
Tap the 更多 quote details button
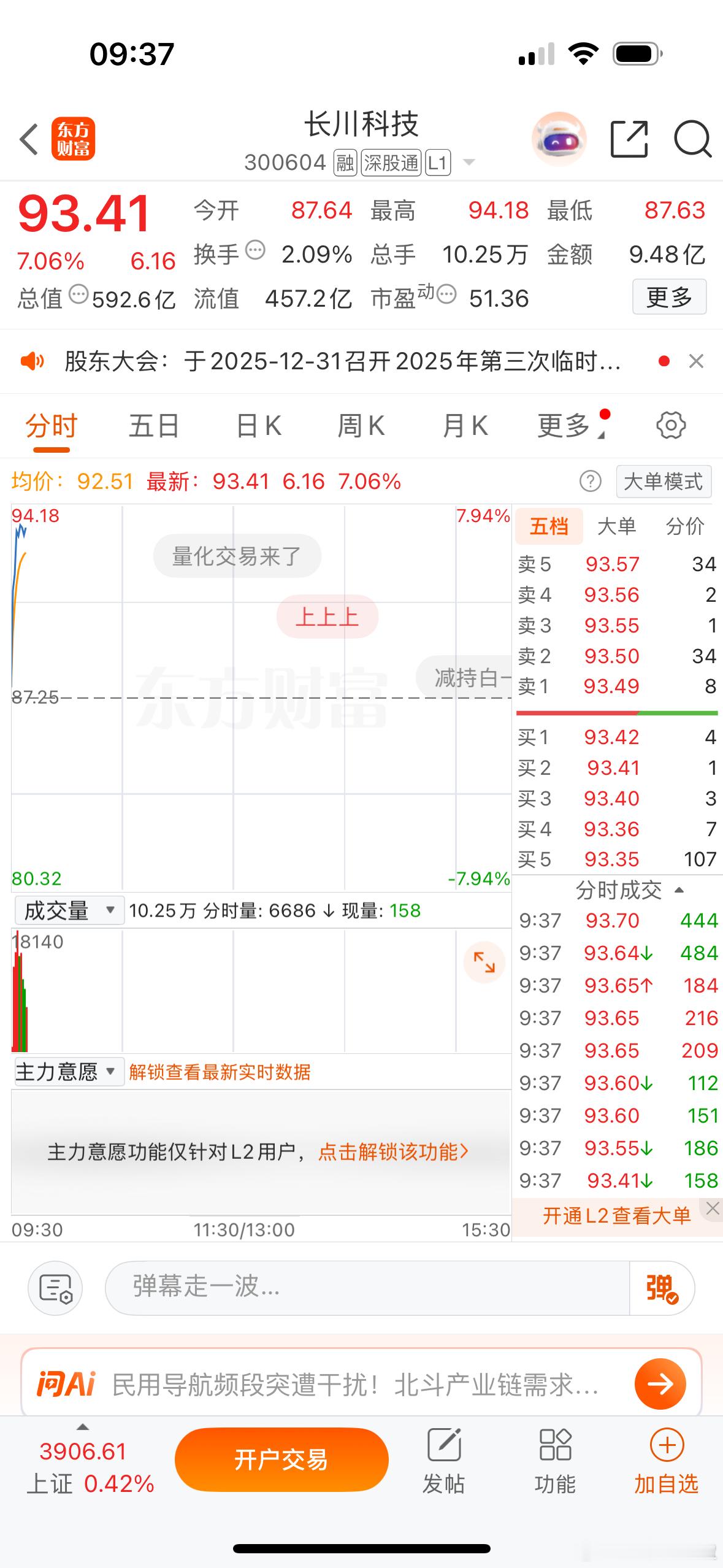pyautogui.click(x=669, y=297)
